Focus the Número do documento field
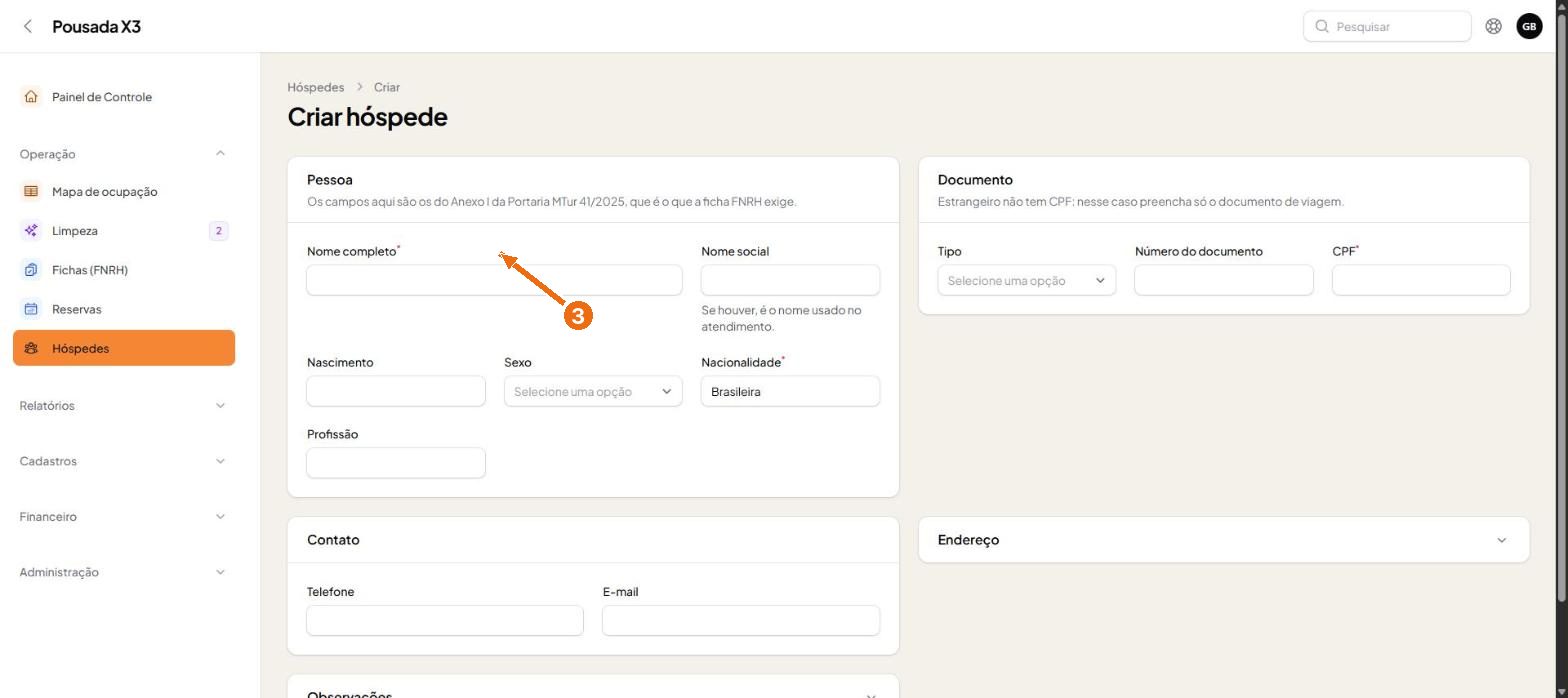Viewport: 1568px width, 698px height. tap(1224, 280)
